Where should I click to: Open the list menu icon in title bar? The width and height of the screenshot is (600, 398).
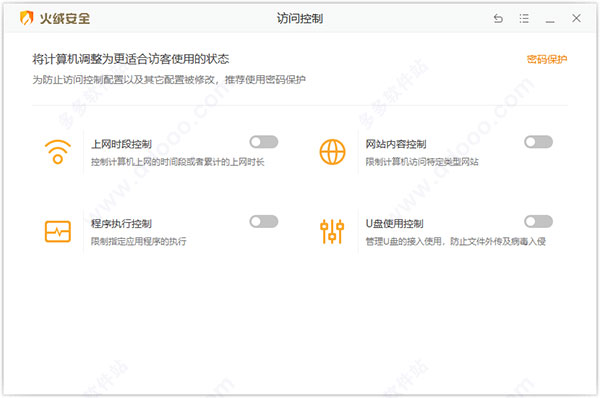point(524,18)
